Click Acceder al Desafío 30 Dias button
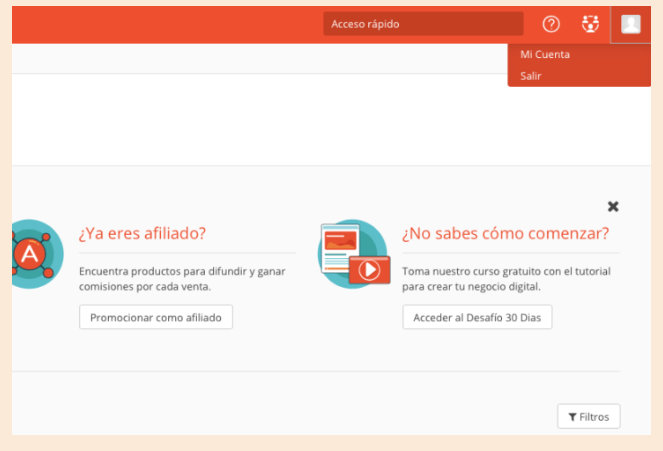This screenshot has width=663, height=451. point(477,317)
